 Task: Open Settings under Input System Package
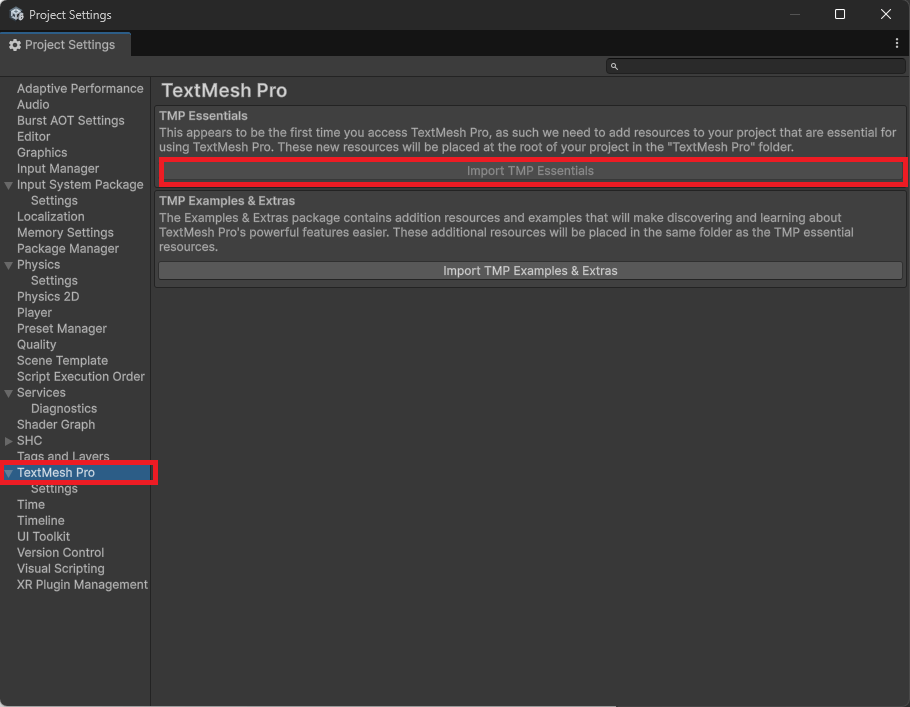pos(54,200)
